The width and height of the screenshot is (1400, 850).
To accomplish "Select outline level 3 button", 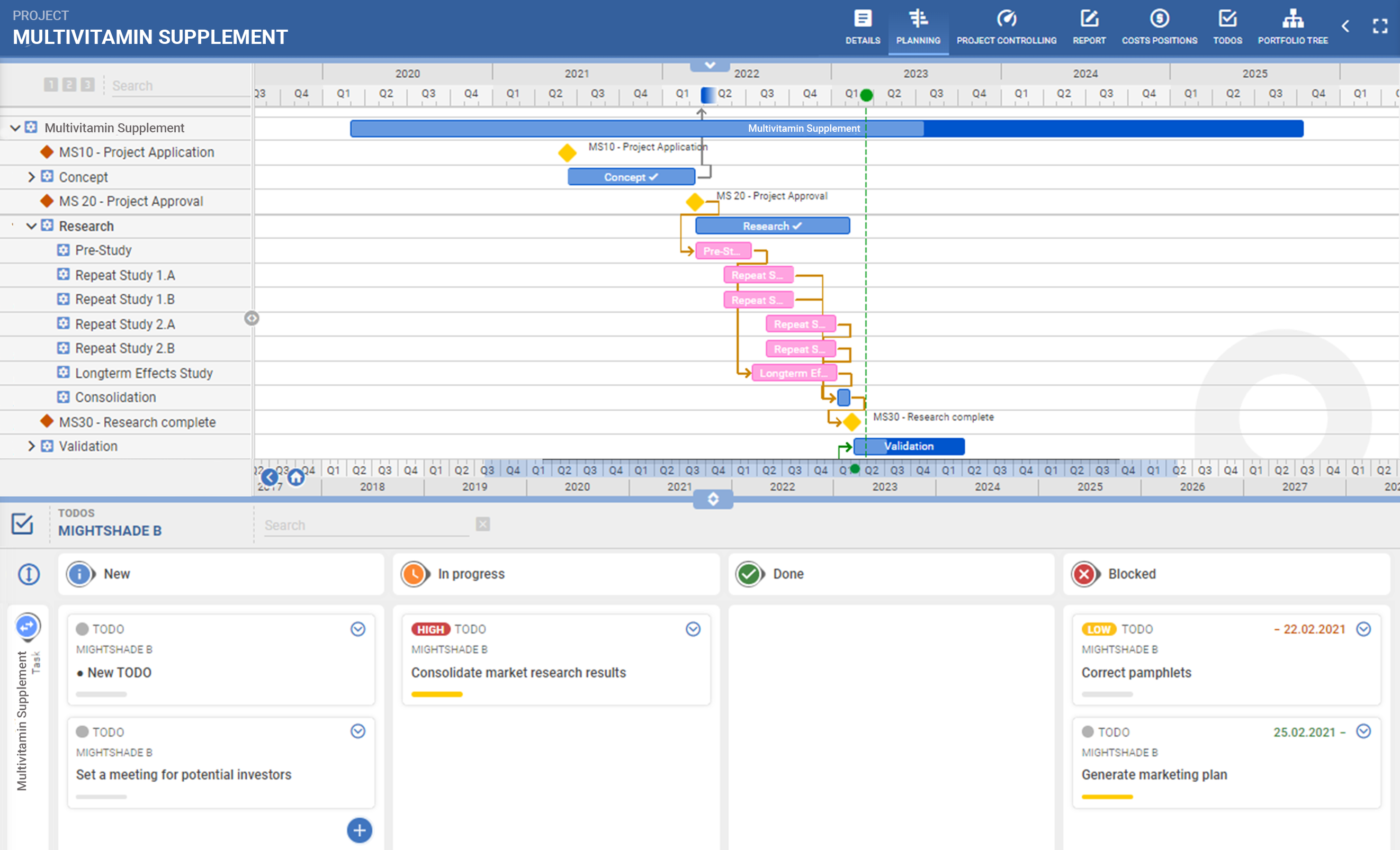I will 87,85.
